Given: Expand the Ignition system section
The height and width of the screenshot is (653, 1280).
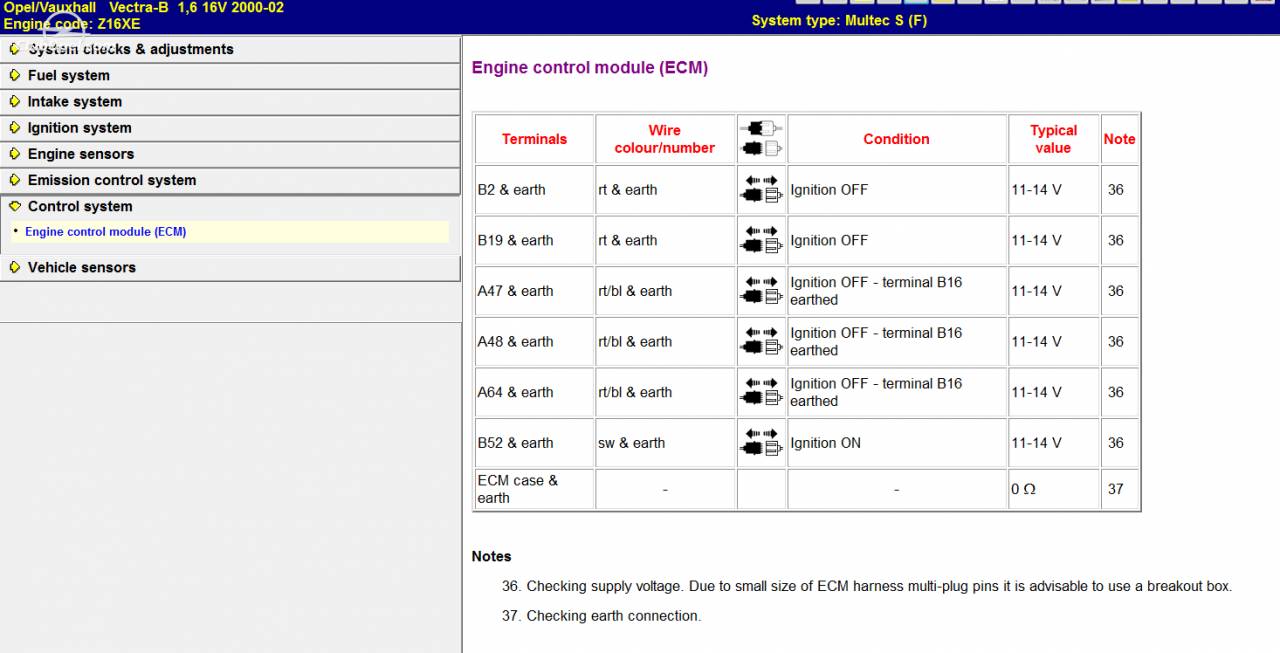Looking at the screenshot, I should coord(230,127).
